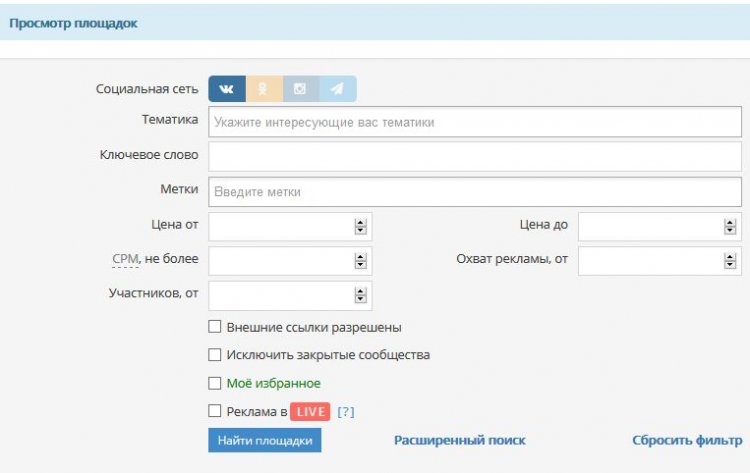Image resolution: width=750 pixels, height=473 pixels.
Task: Open the Тематика topics selector field
Action: (475, 122)
